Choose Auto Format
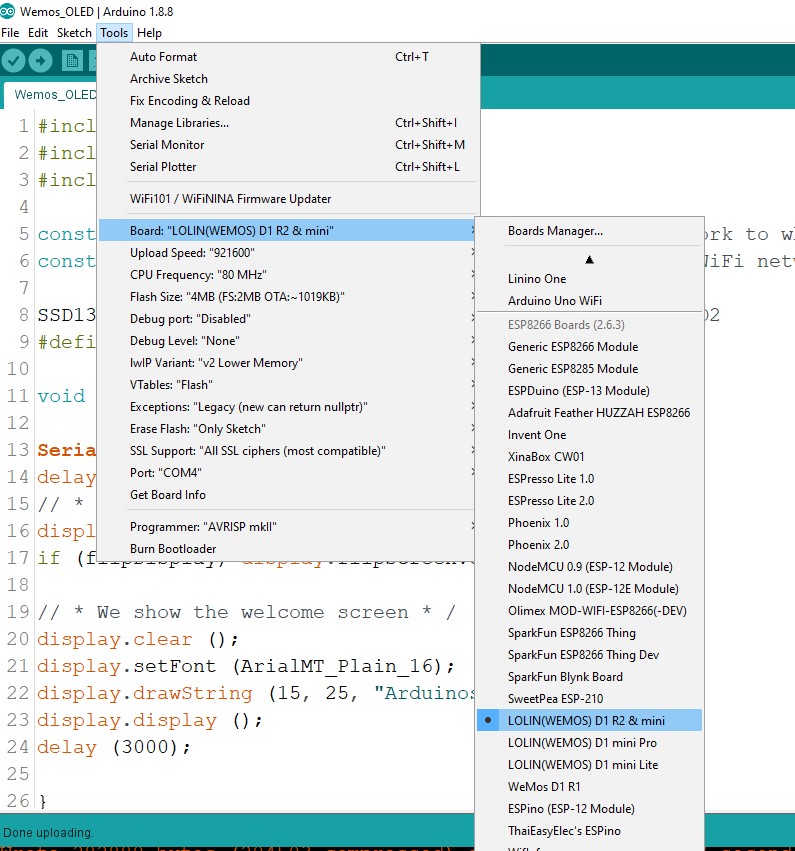The image size is (795, 851). point(288,56)
